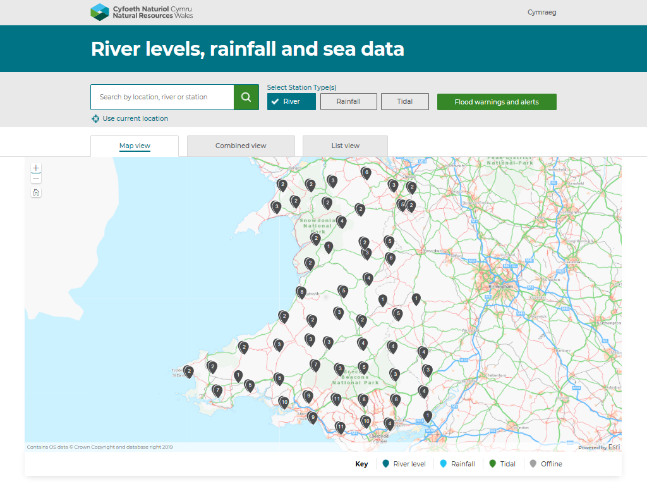The image size is (647, 486).
Task: Select the lone marker 1 in Pembrokeshire
Action: pyautogui.click(x=238, y=375)
